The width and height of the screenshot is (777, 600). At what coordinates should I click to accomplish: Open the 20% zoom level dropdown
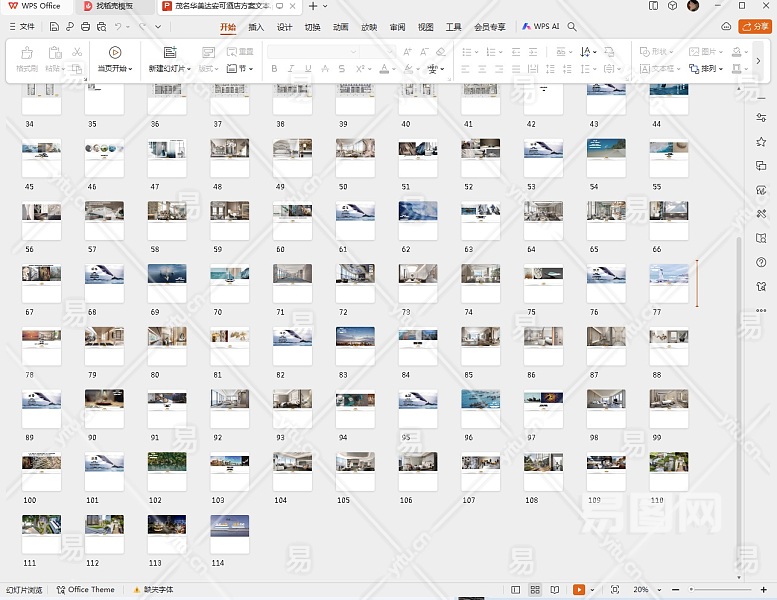pyautogui.click(x=644, y=590)
